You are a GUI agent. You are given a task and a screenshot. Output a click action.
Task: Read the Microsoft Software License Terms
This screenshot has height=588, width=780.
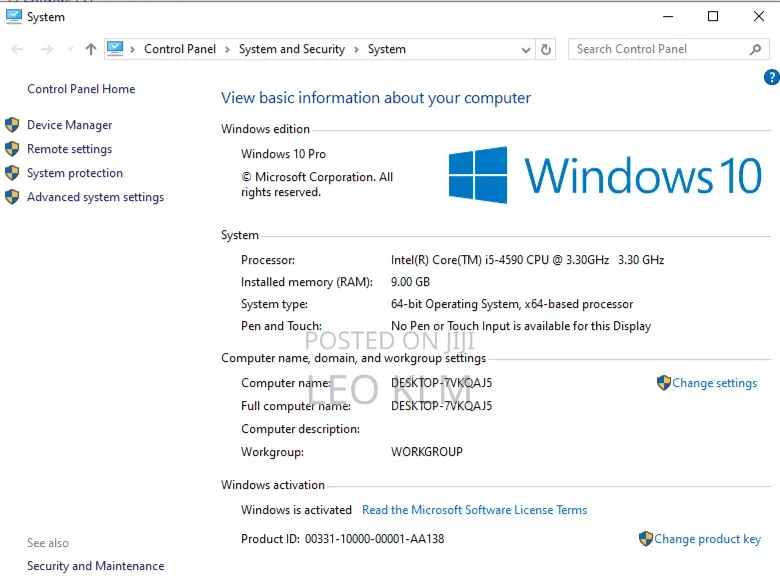[x=475, y=510]
